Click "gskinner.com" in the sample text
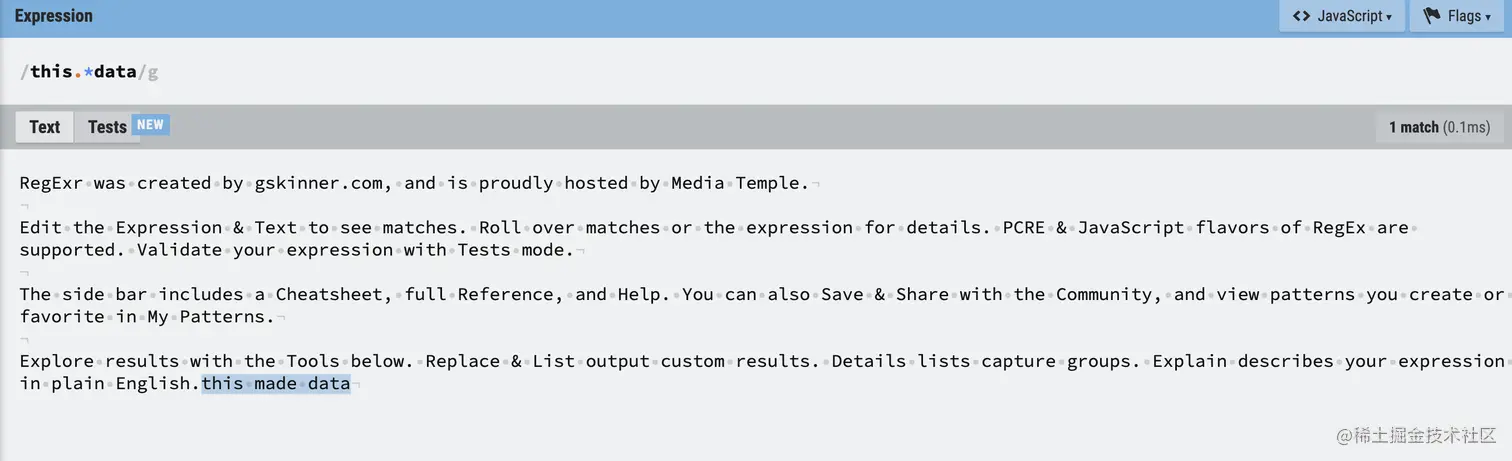The width and height of the screenshot is (1512, 461). [x=319, y=183]
